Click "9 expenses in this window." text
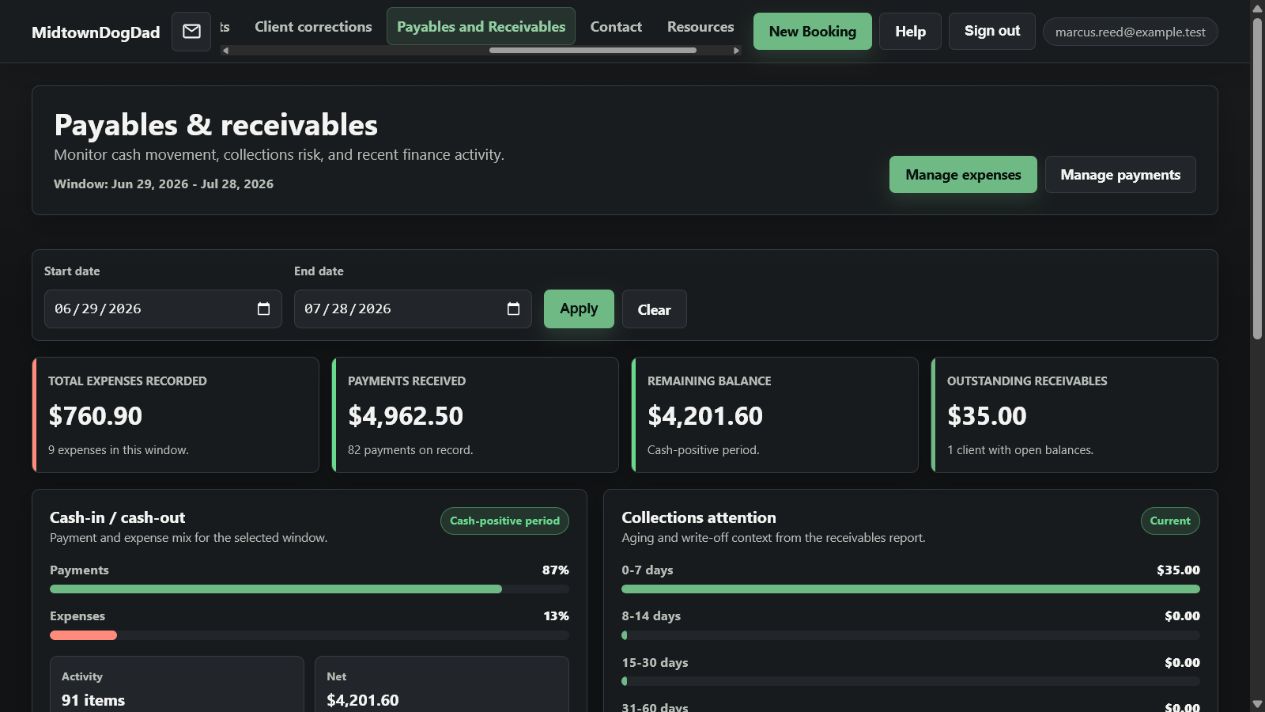This screenshot has width=1265, height=712. point(118,450)
